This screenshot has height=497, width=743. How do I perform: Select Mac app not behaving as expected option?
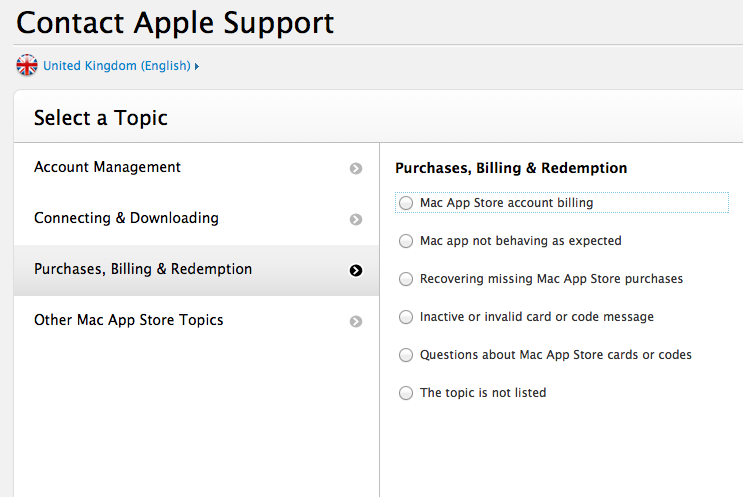tap(406, 241)
